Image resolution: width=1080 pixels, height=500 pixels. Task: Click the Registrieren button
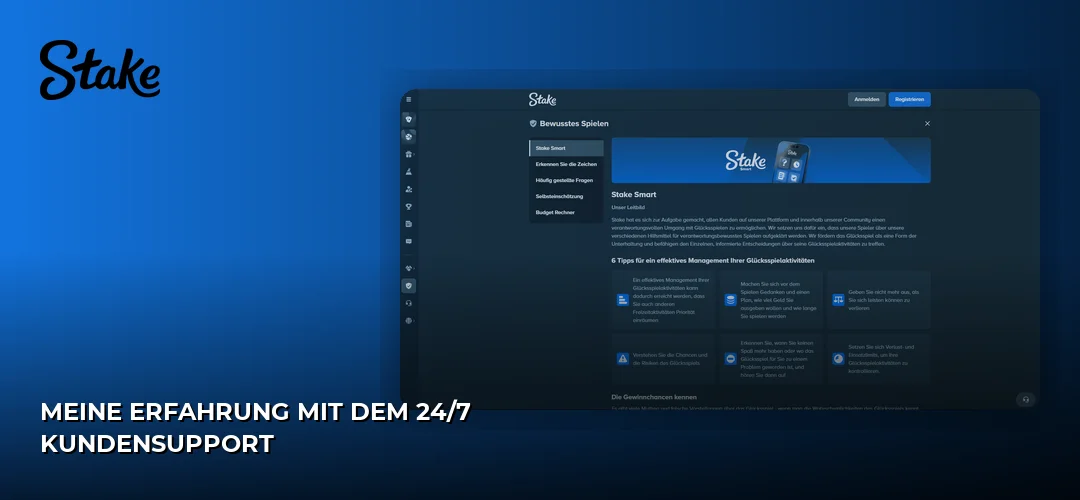909,99
